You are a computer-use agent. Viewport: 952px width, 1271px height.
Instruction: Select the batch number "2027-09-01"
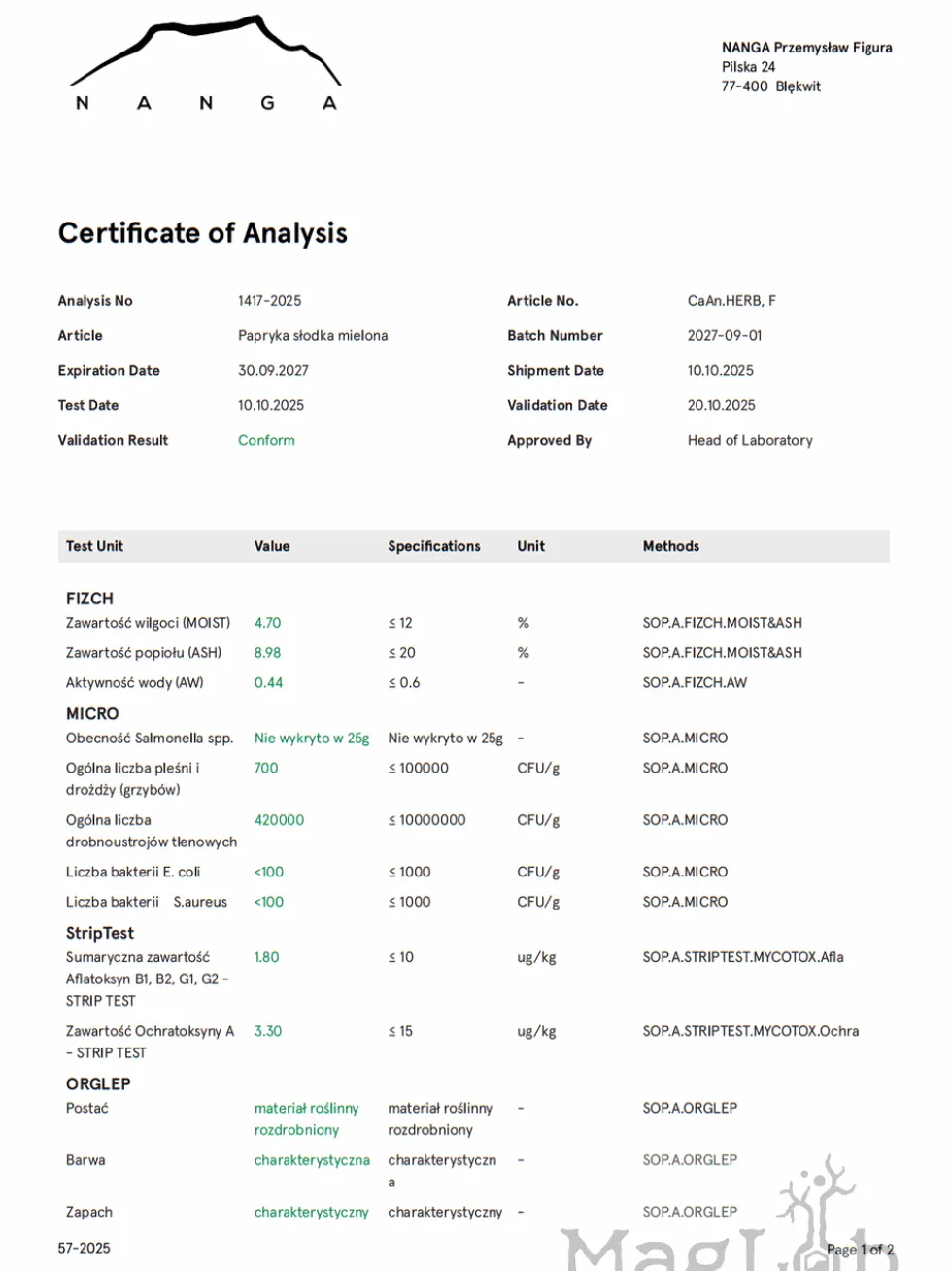(x=725, y=336)
